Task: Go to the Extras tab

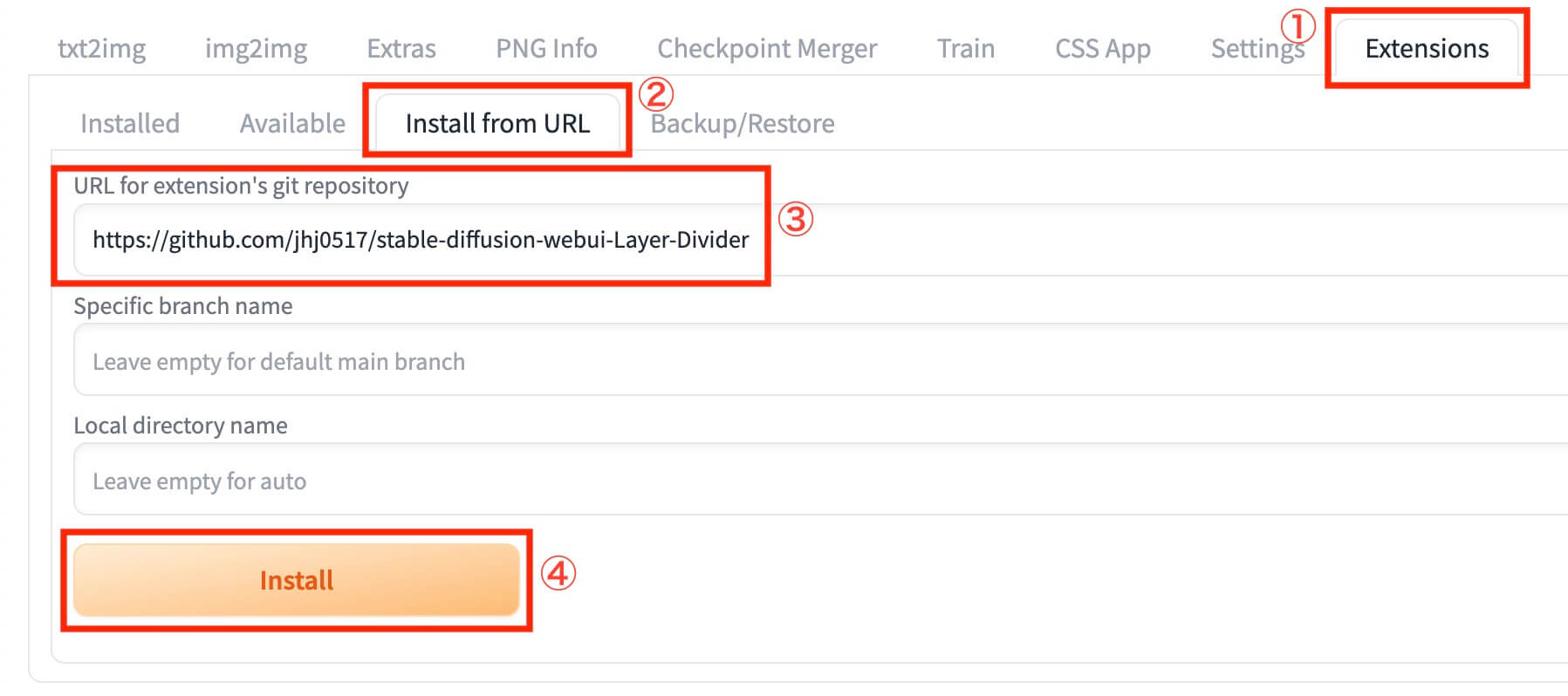Action: (401, 49)
